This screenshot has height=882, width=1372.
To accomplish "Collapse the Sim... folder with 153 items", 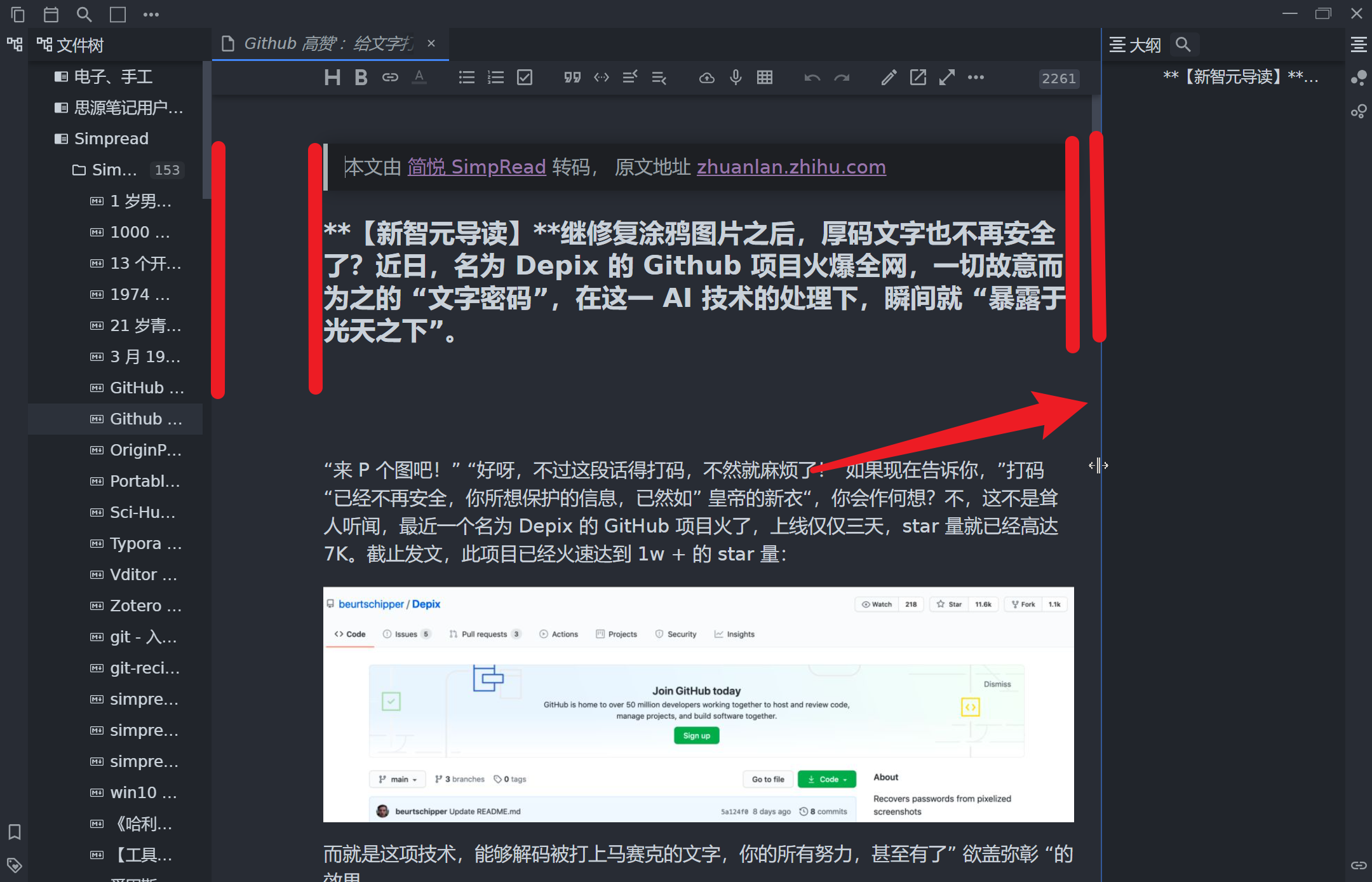I will coord(114,170).
